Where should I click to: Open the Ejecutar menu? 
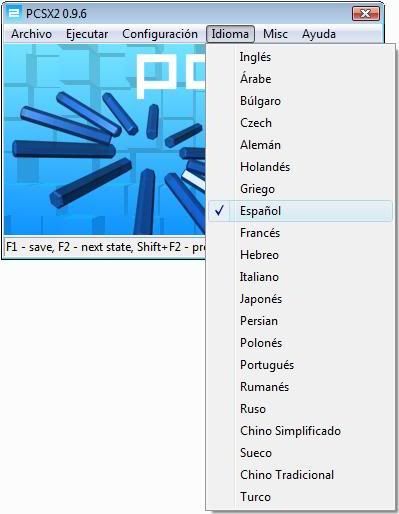pyautogui.click(x=87, y=34)
